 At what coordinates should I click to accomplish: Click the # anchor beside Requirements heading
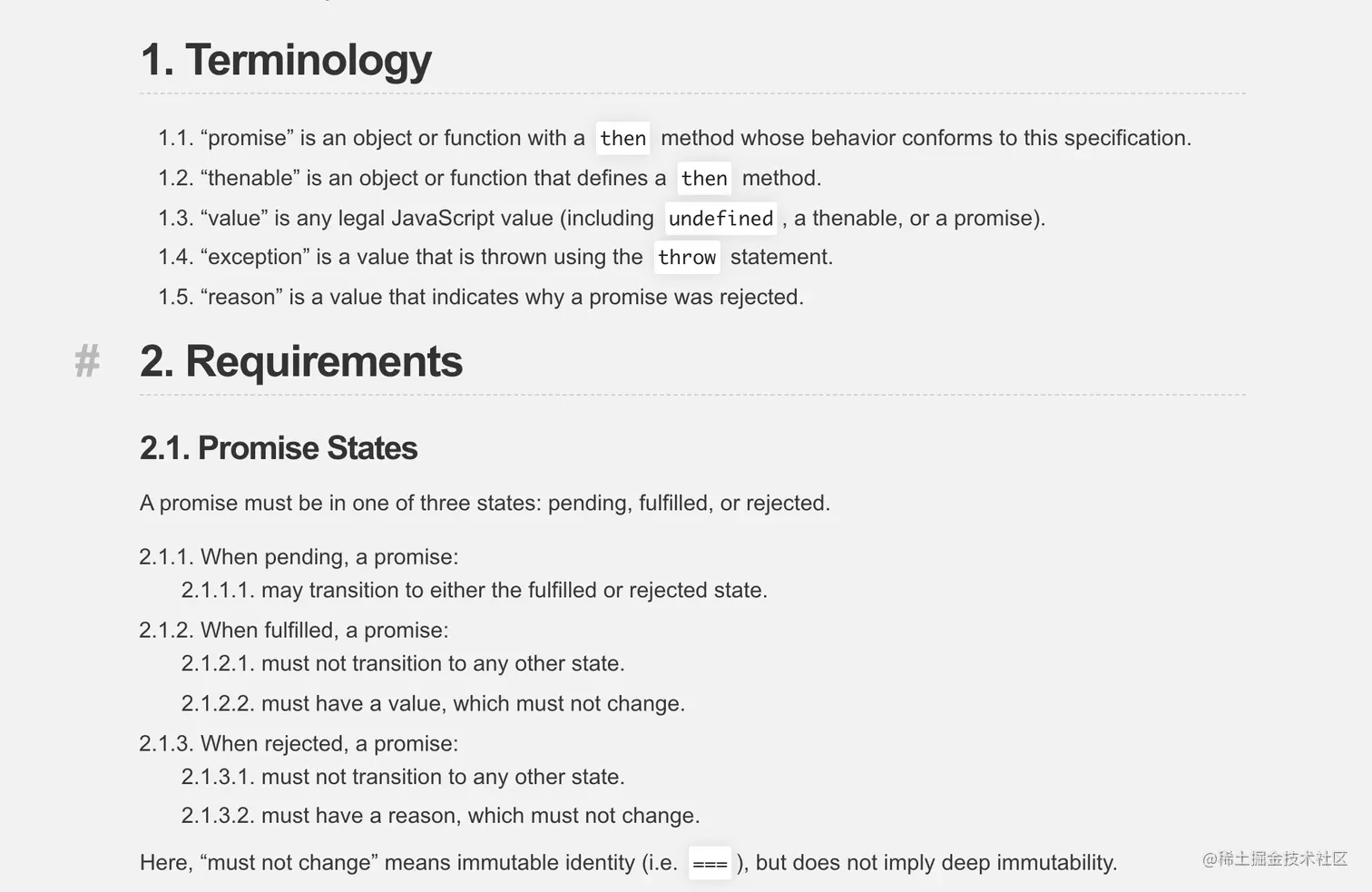point(87,361)
